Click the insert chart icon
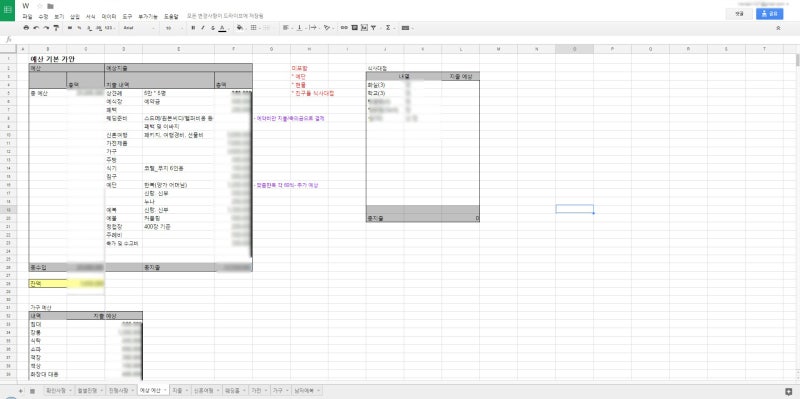The height and width of the screenshot is (399, 800). tap(364, 28)
